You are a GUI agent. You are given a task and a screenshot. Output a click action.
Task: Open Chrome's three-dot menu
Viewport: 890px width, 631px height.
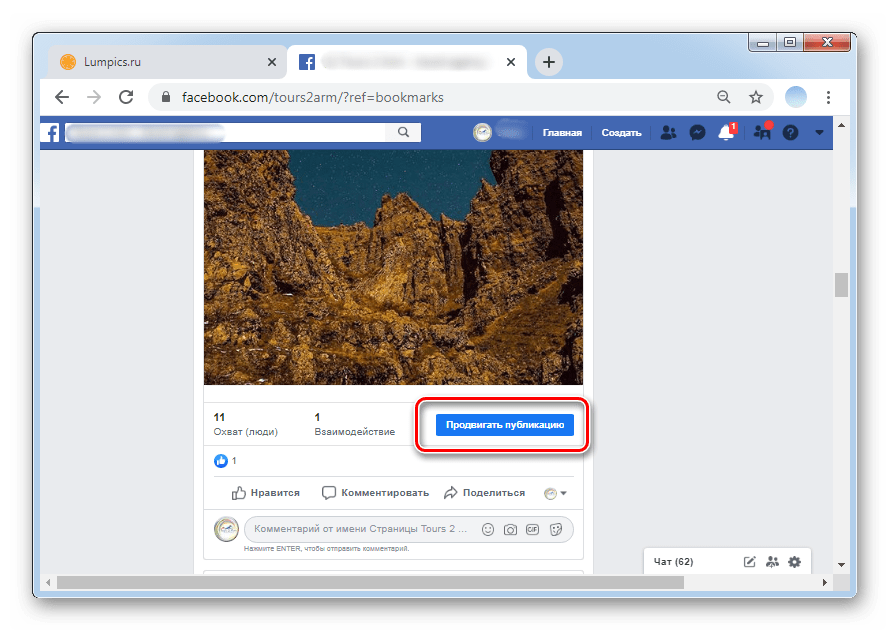coord(828,97)
